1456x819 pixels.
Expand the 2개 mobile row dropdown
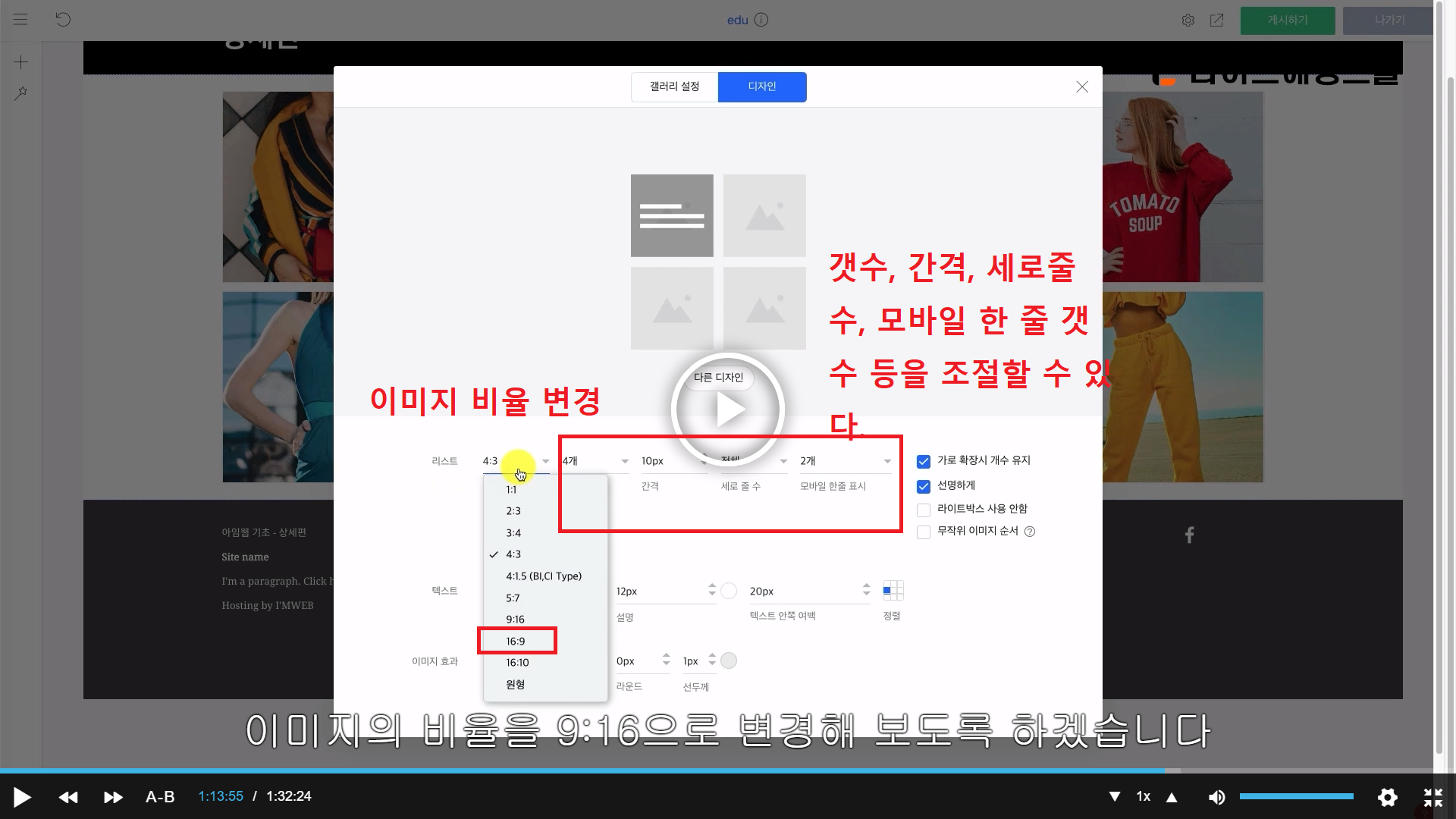tap(845, 461)
